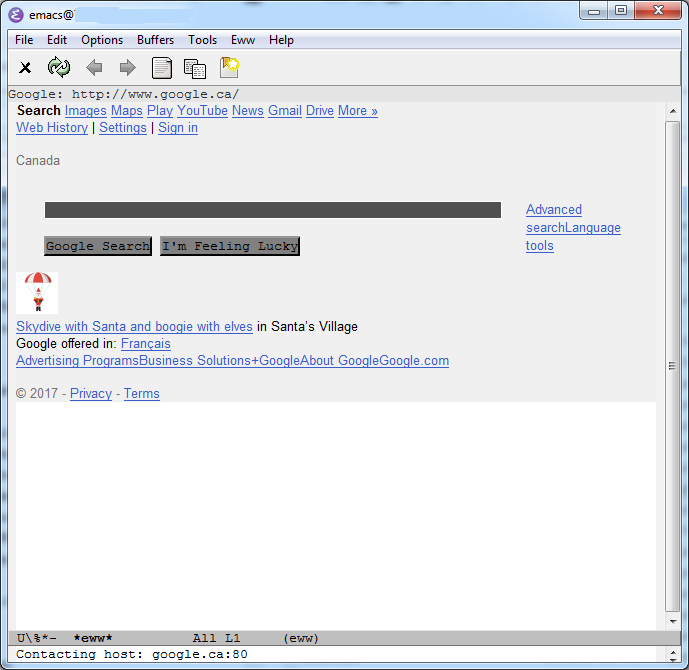
Task: Click the Emacs logo in the title bar
Action: 16,15
